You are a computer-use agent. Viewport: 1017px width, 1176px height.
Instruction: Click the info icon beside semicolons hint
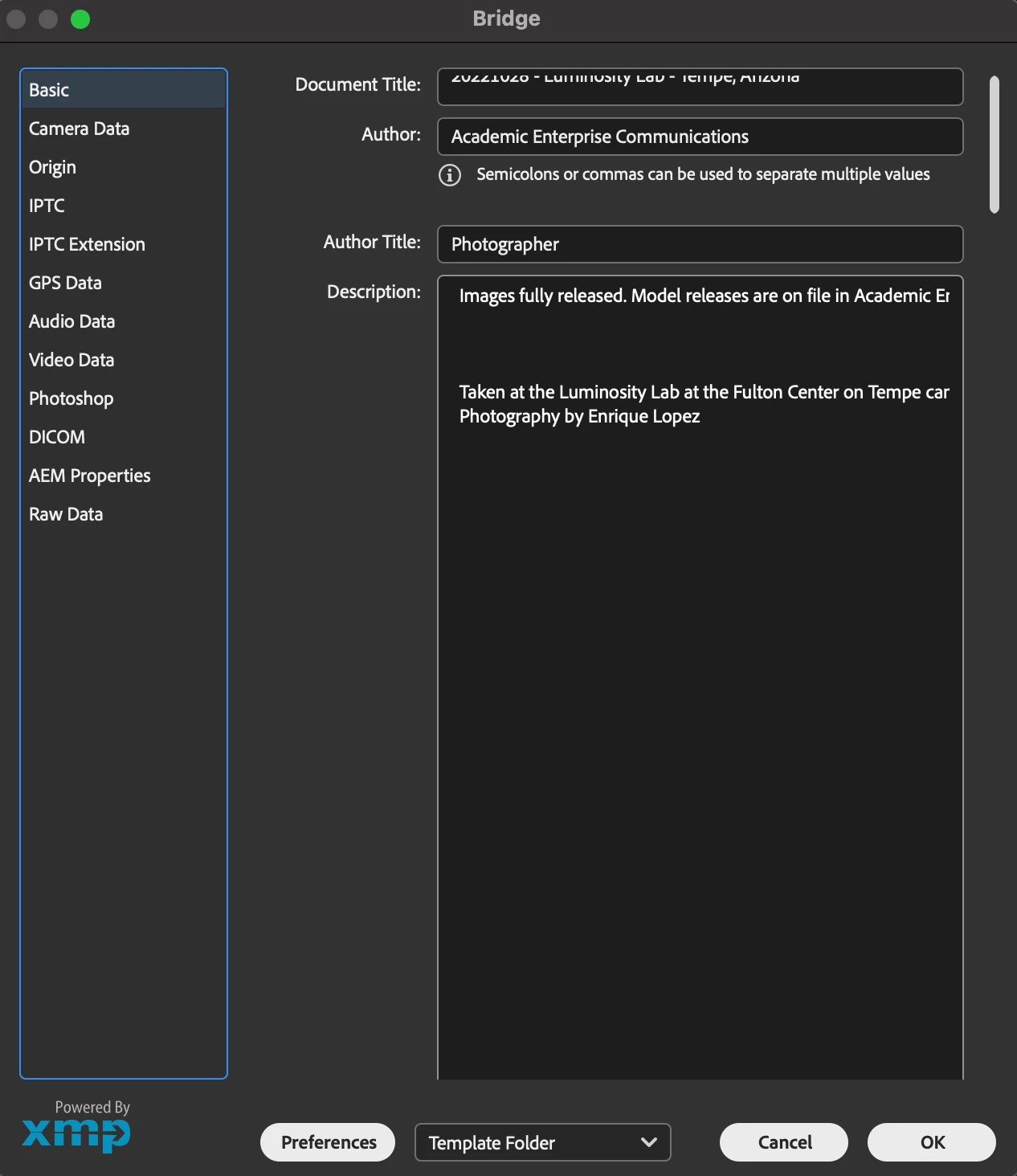(450, 174)
